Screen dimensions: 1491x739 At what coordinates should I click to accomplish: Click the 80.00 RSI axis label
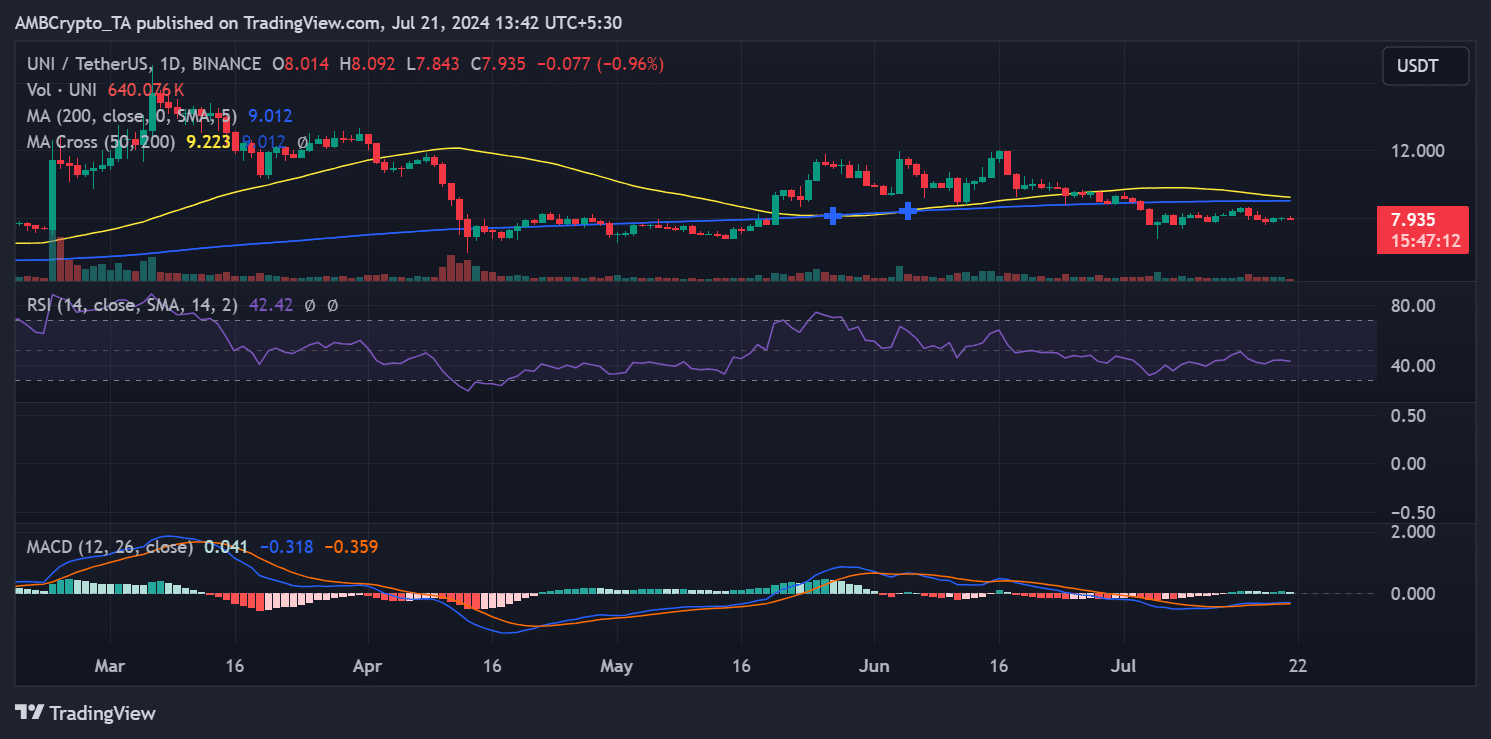pos(1415,305)
